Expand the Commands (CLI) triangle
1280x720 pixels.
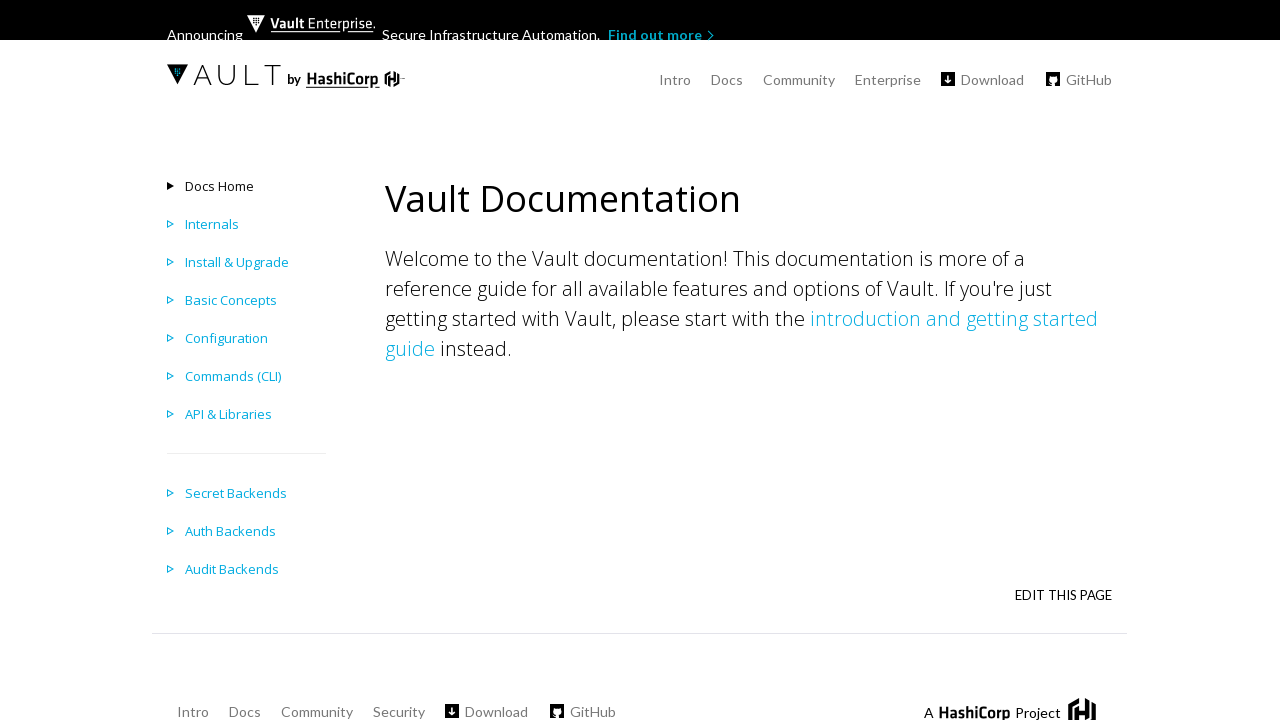pos(170,376)
